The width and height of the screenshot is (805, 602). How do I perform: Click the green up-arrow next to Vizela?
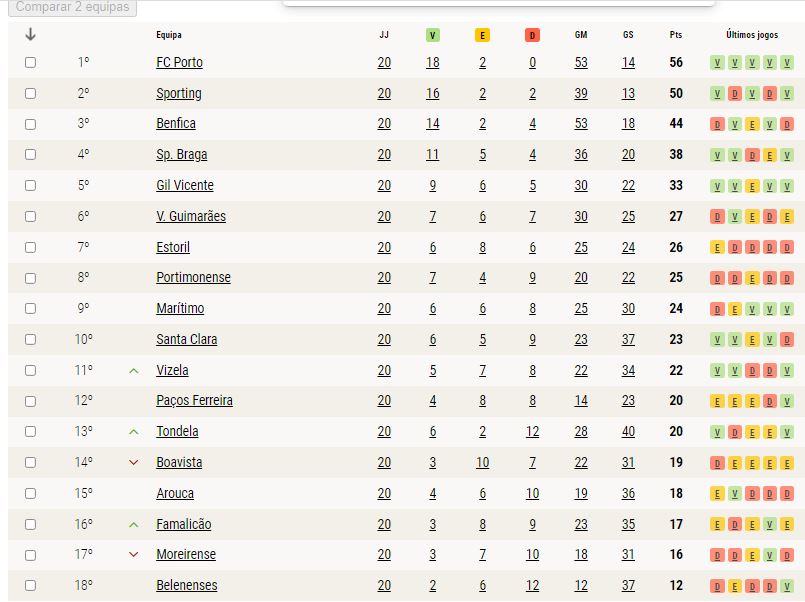point(133,371)
